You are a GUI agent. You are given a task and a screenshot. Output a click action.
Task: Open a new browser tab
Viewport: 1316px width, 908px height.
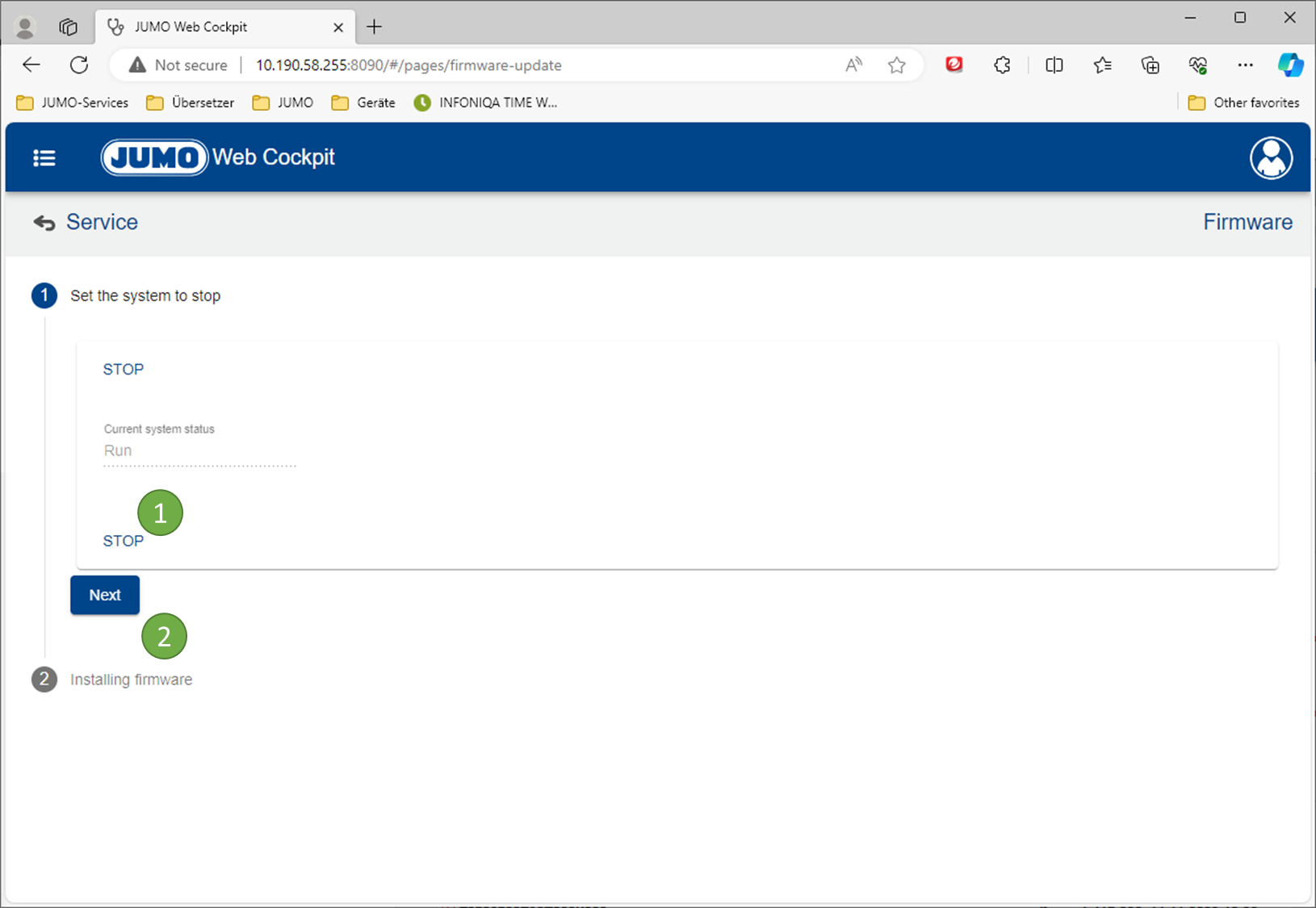coord(374,27)
